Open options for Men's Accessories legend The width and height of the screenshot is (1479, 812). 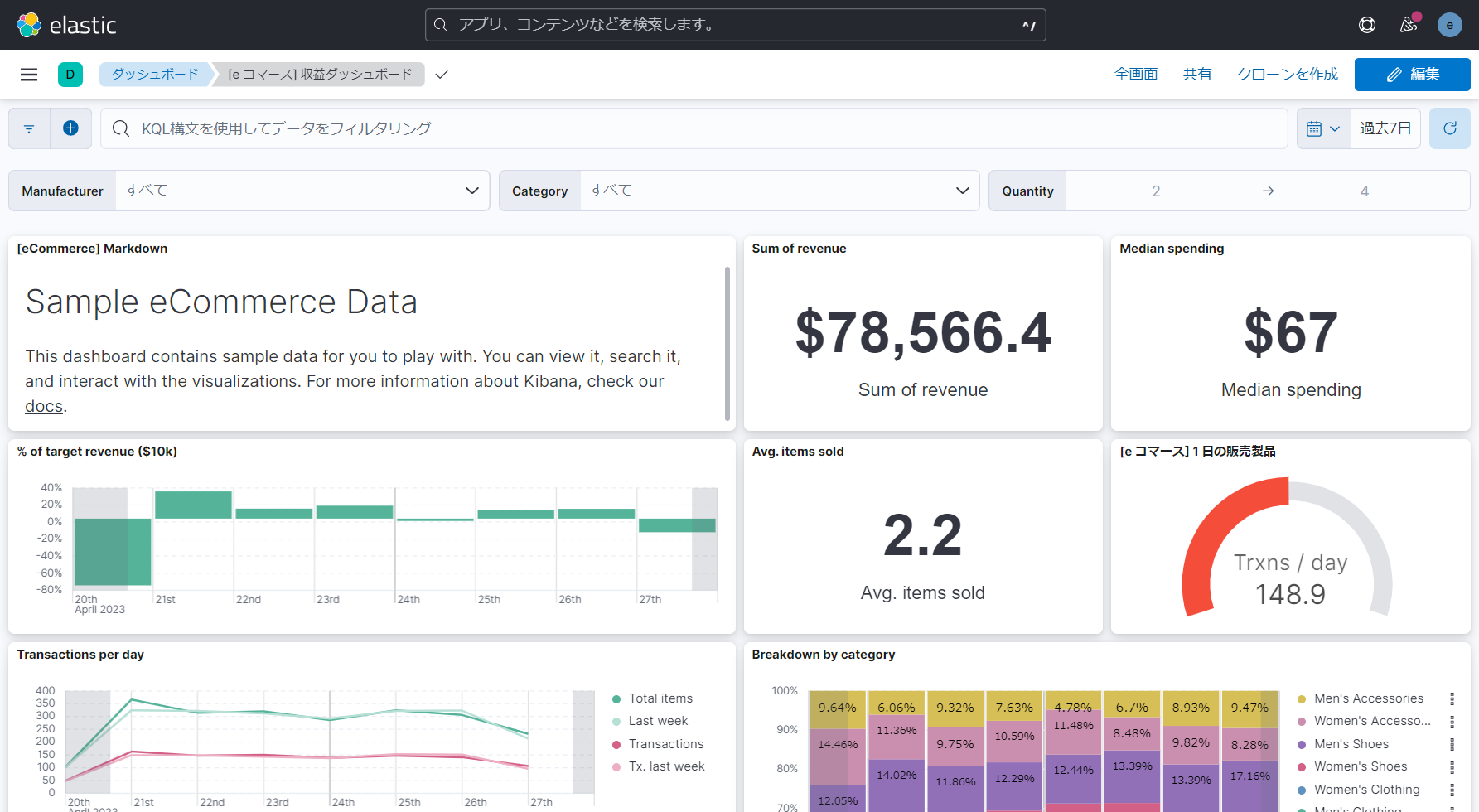pyautogui.click(x=1452, y=698)
